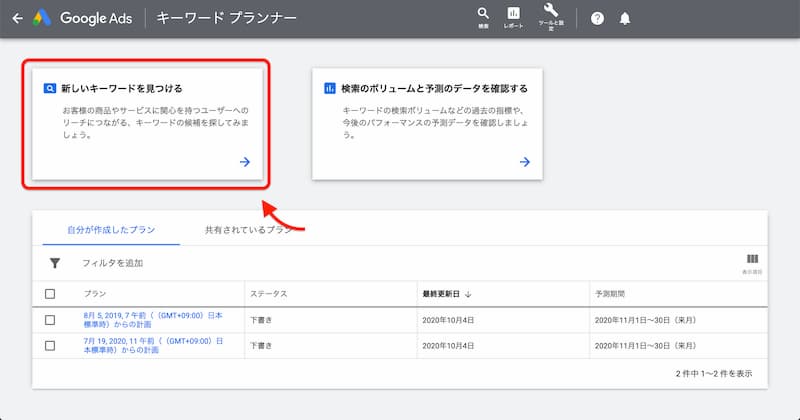
Task: Open the 8月 5, 2019 plan link
Action: pos(153,320)
